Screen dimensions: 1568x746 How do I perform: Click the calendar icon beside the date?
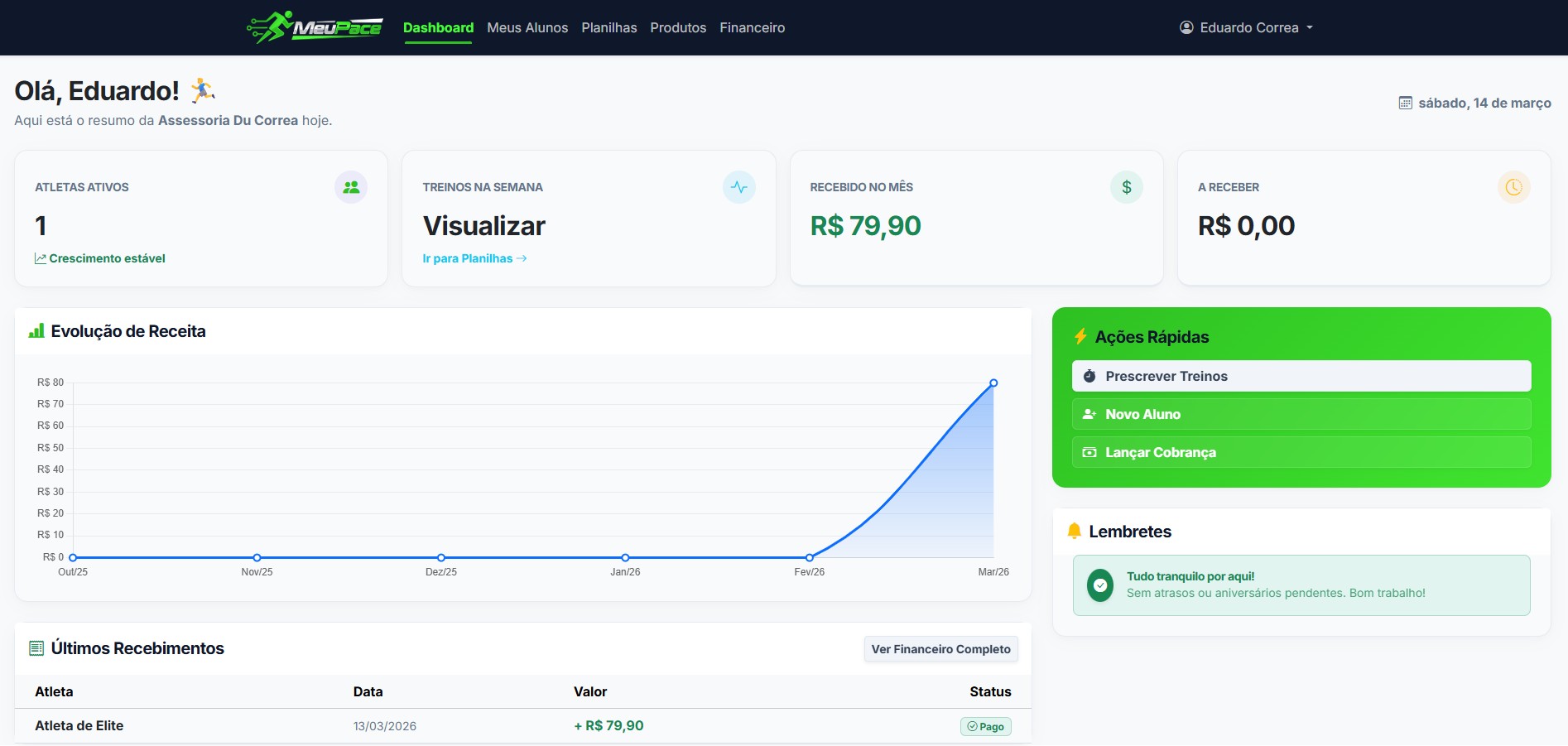1405,103
